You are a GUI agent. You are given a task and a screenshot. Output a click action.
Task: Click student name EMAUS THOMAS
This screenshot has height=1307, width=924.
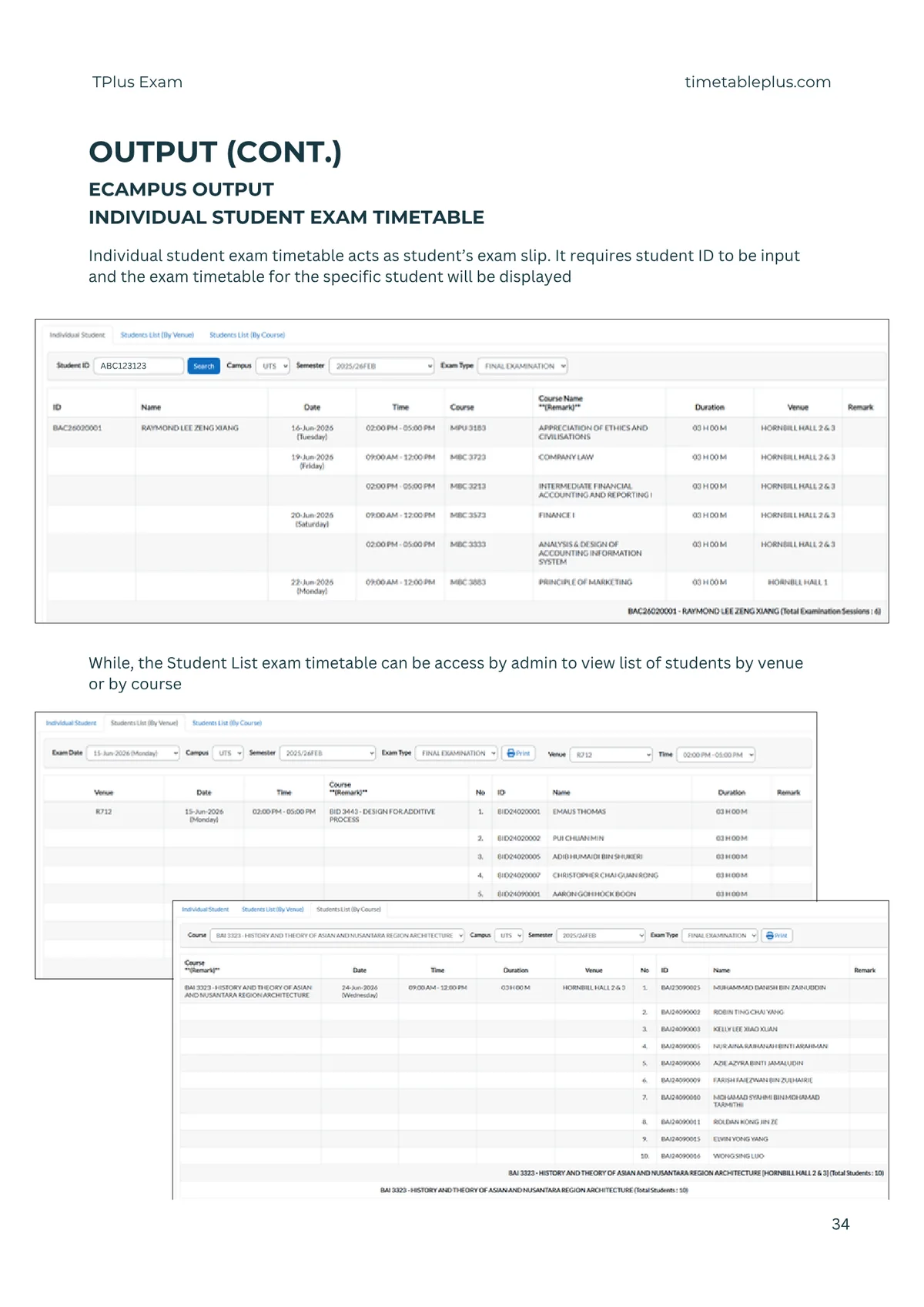point(579,812)
